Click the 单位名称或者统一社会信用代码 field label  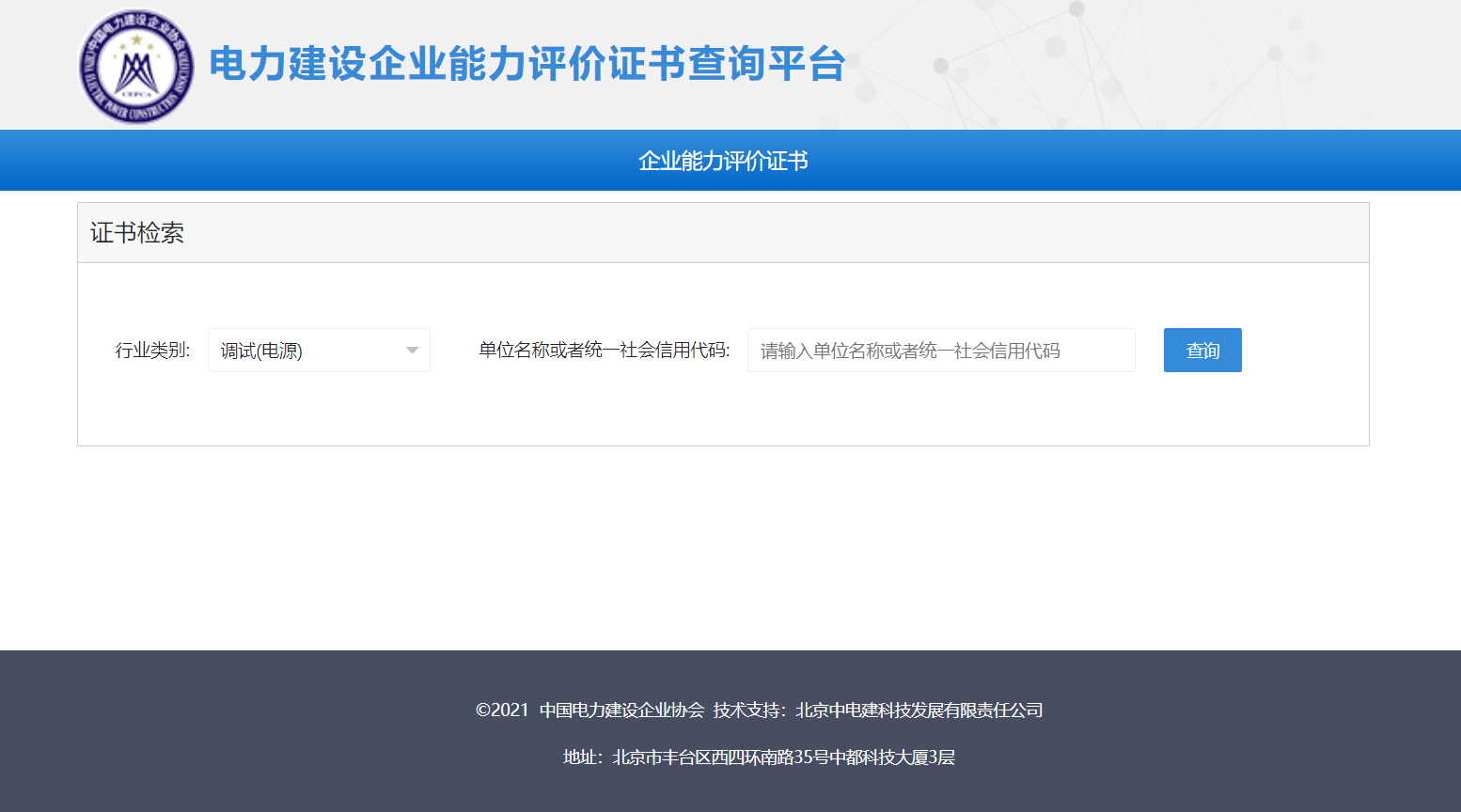(604, 351)
